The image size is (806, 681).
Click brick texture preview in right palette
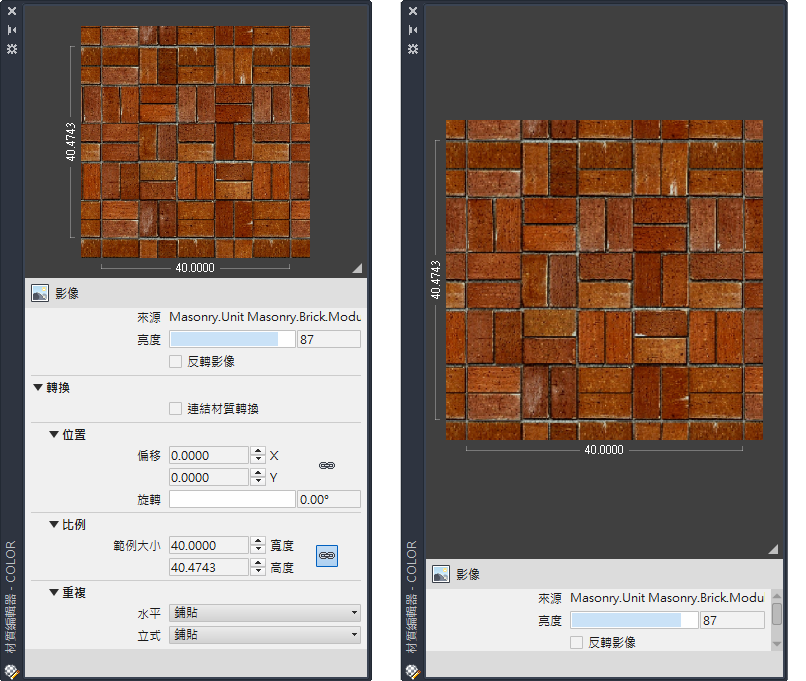(x=604, y=280)
